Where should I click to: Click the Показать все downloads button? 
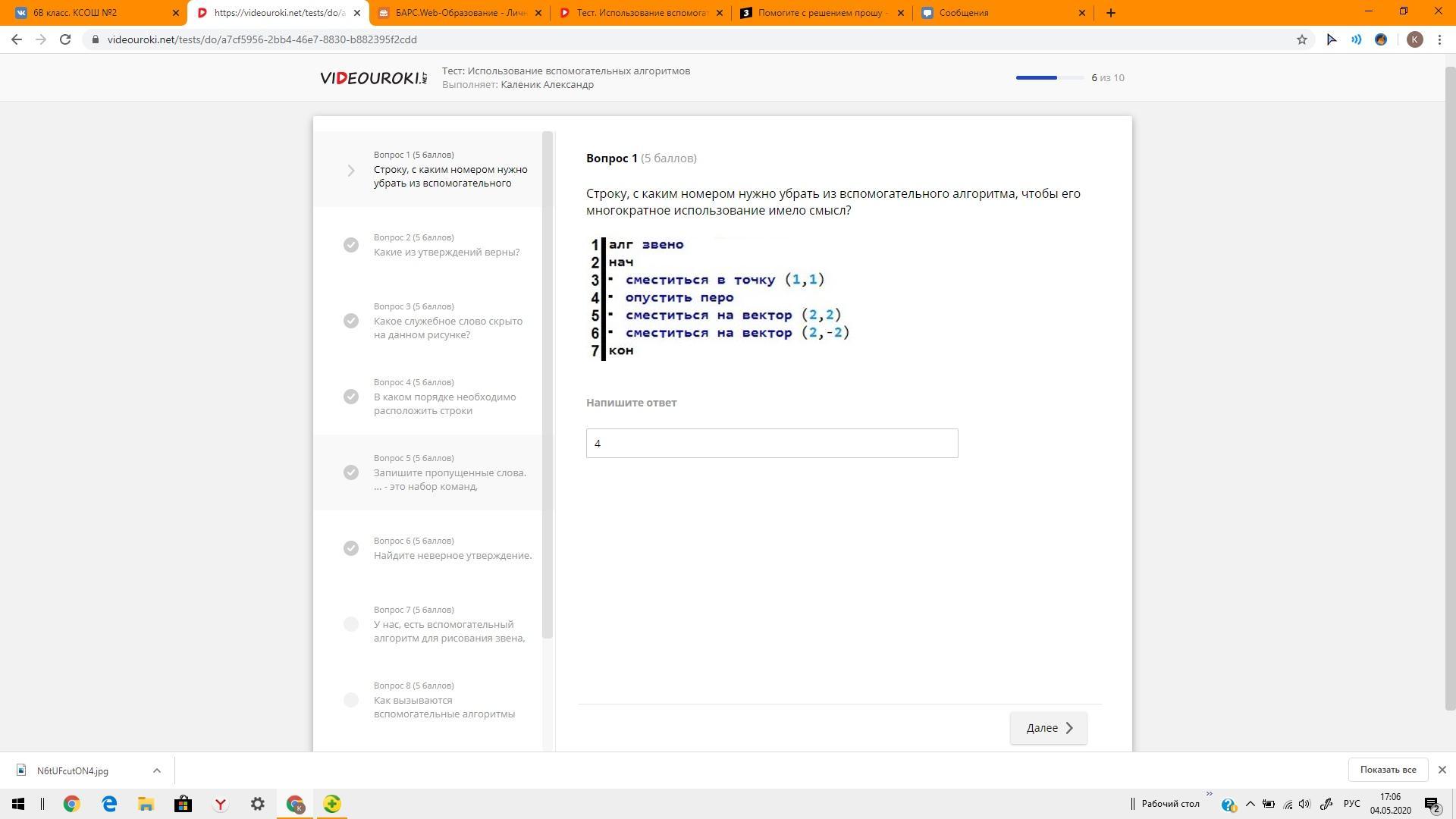click(x=1387, y=770)
